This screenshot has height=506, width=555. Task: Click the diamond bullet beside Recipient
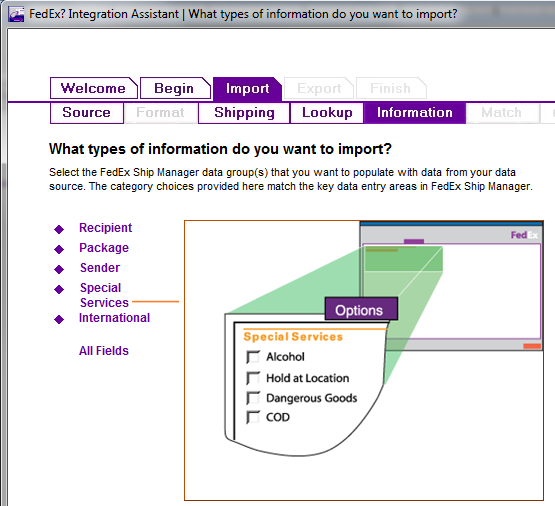click(59, 229)
